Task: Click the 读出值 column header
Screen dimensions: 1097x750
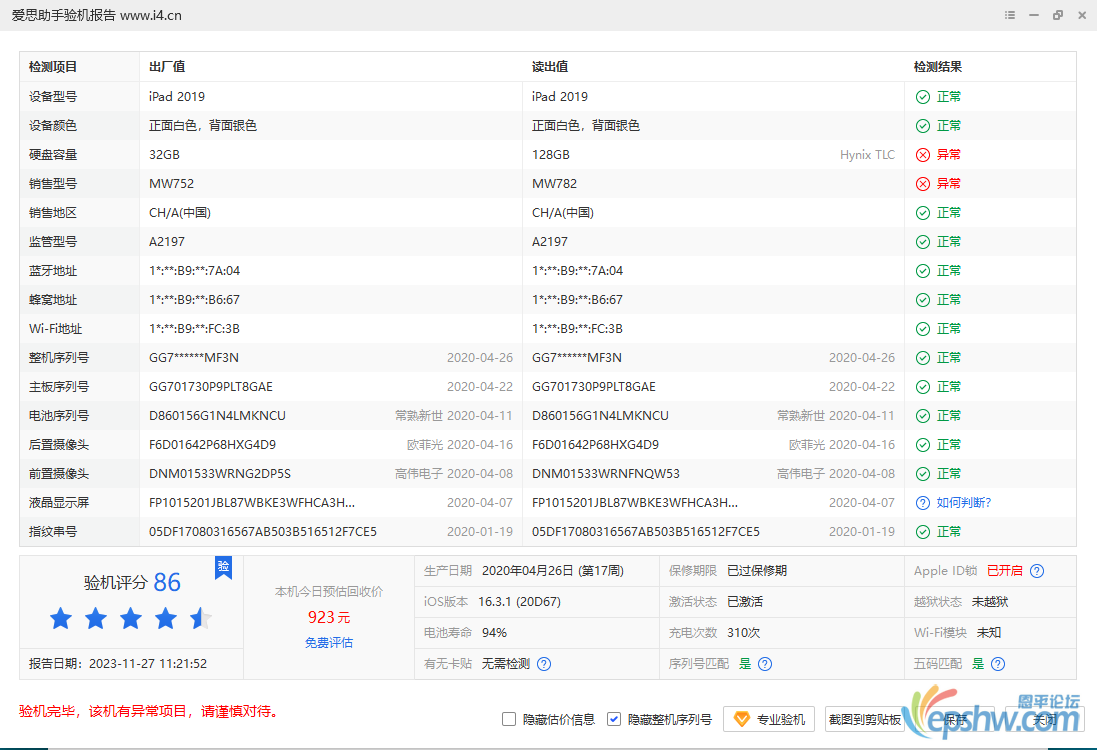Action: coord(550,67)
